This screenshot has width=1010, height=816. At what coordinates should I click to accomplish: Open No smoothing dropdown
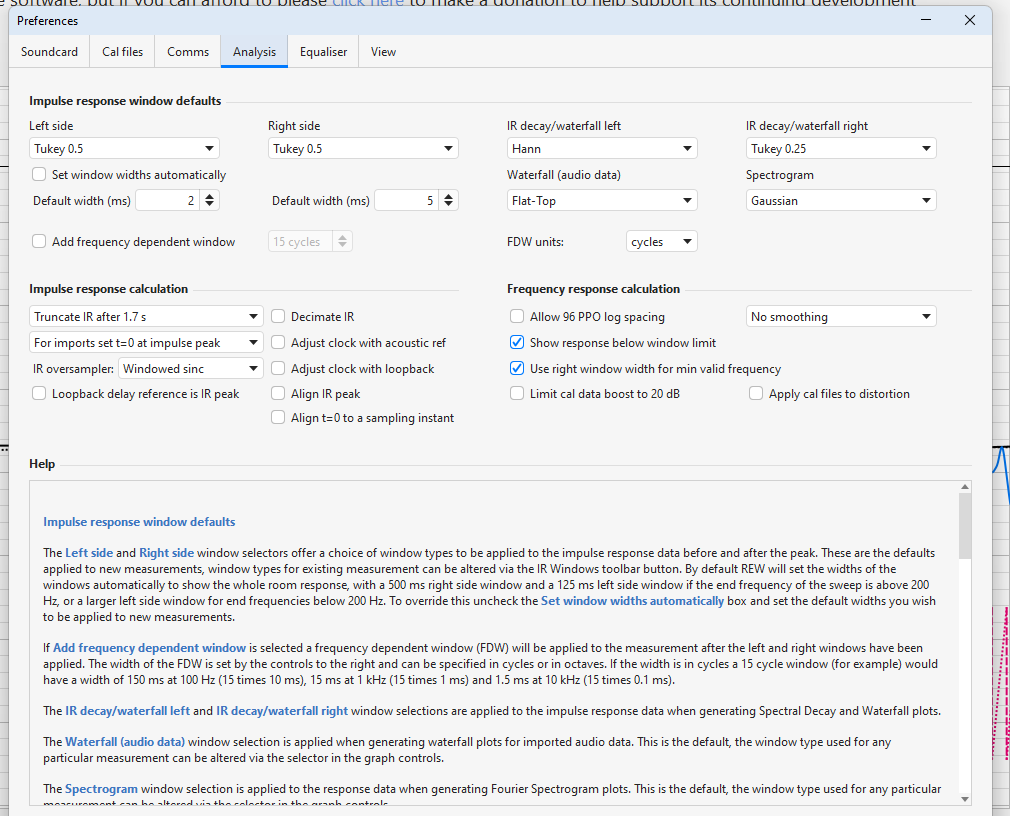point(841,316)
